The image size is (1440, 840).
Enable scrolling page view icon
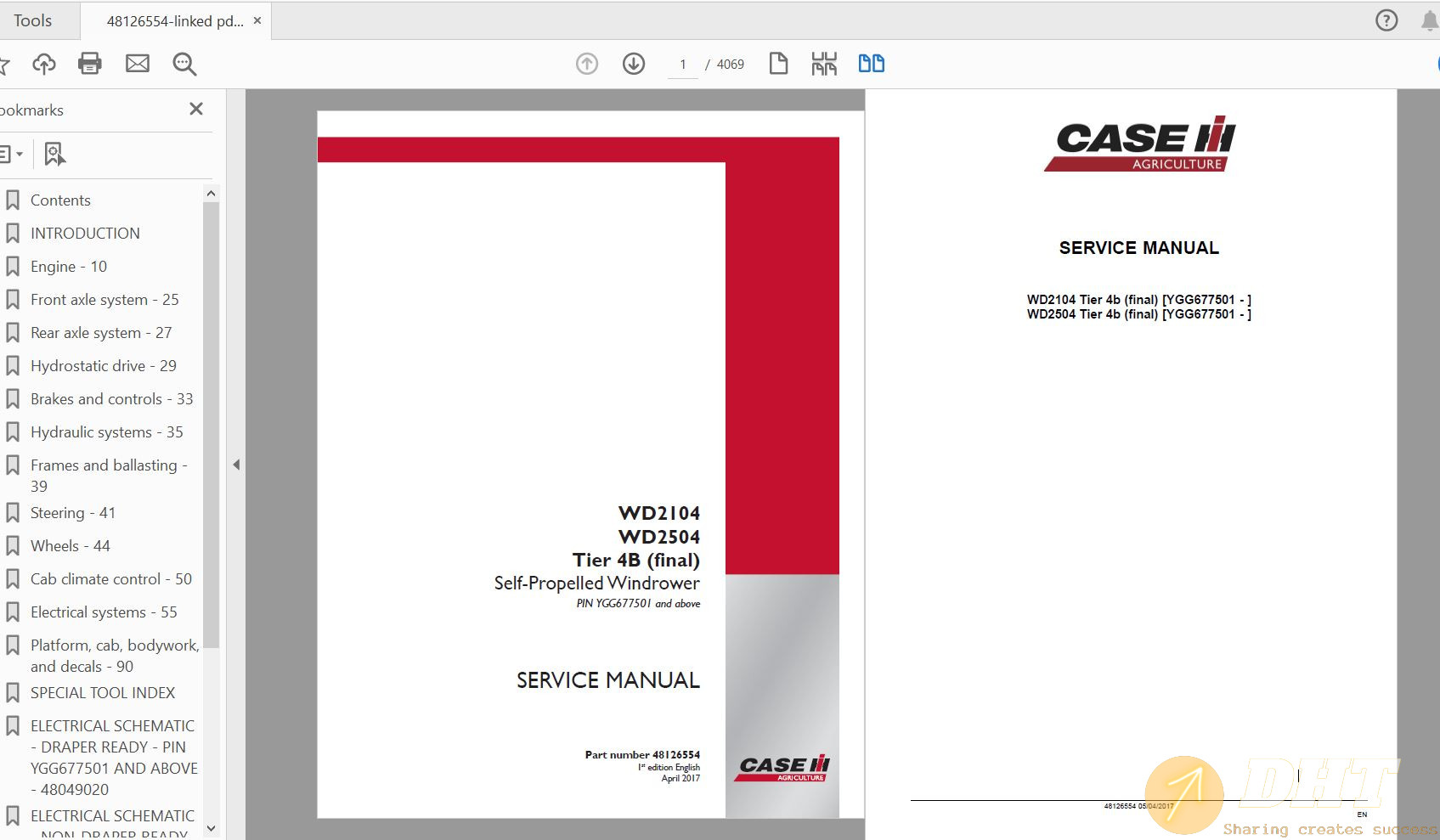(824, 64)
